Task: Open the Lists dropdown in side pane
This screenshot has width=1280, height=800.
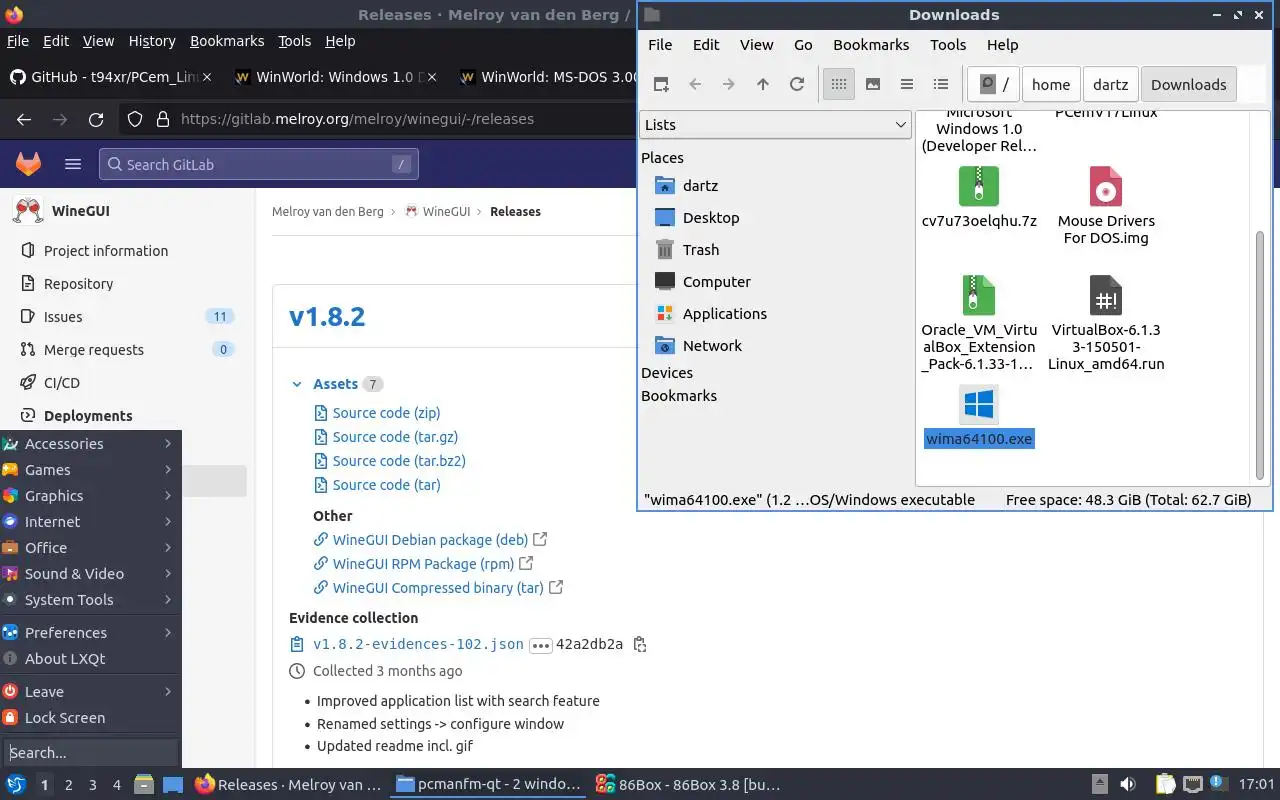Action: [775, 124]
